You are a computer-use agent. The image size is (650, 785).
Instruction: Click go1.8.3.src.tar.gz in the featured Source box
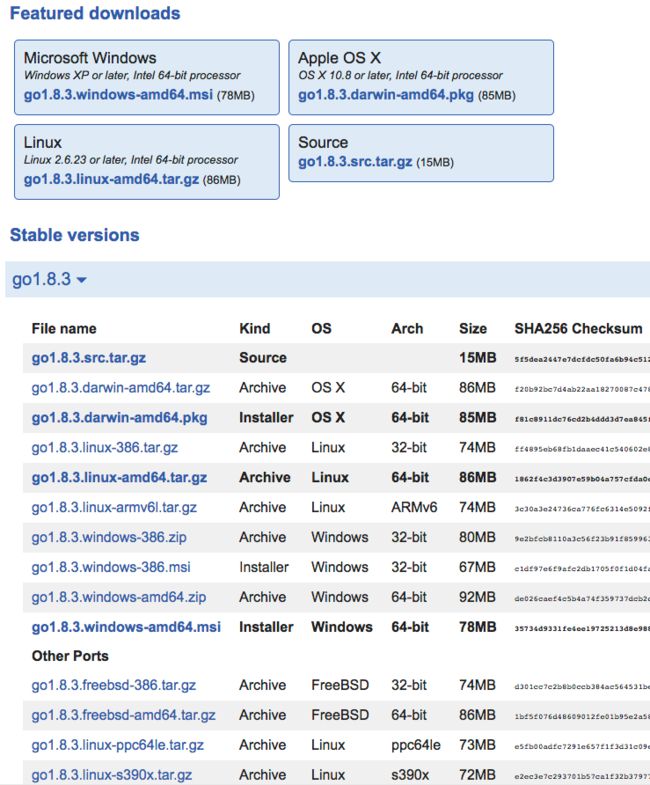355,162
